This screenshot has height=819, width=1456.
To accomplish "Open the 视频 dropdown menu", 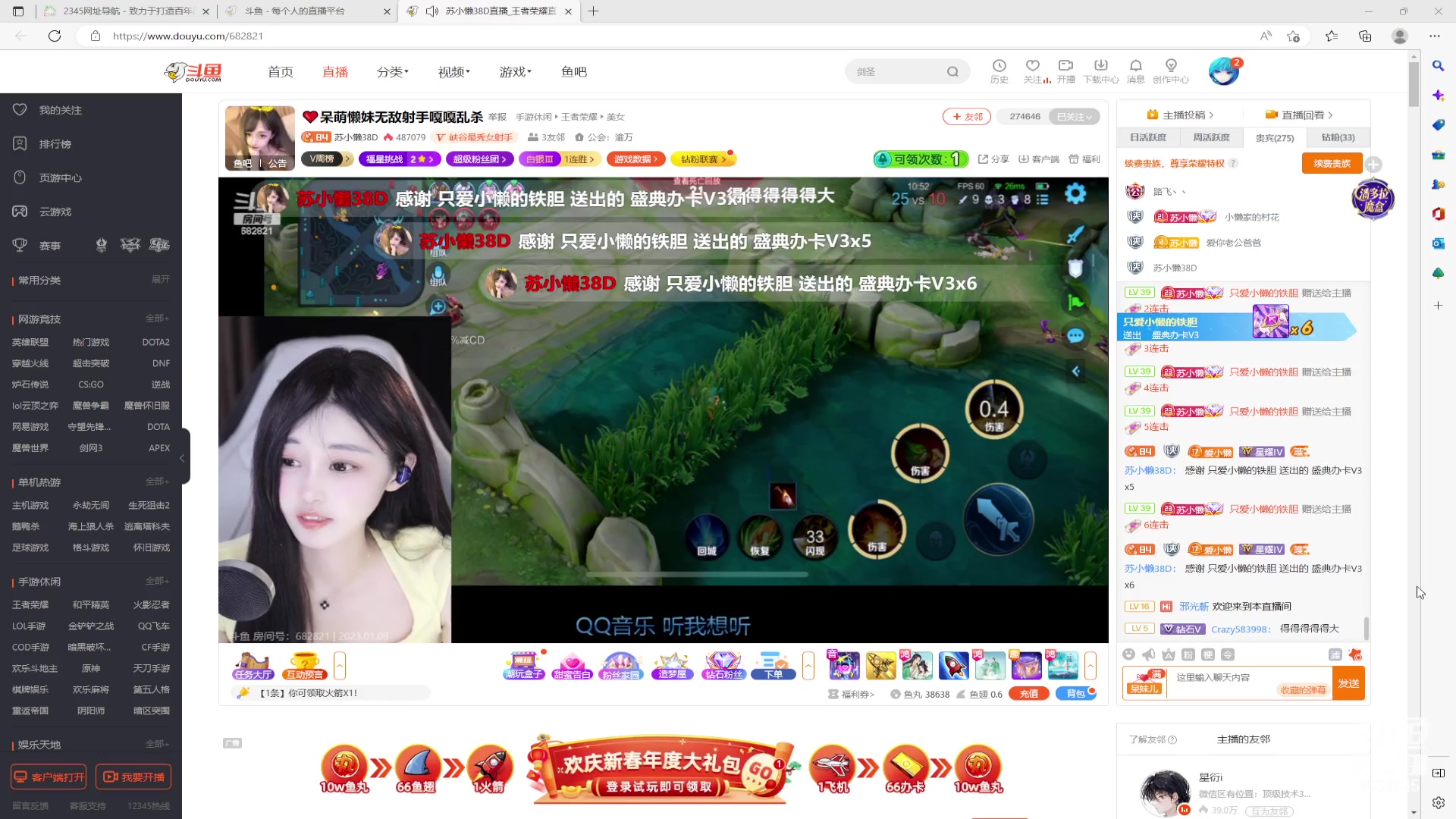I will 453,71.
